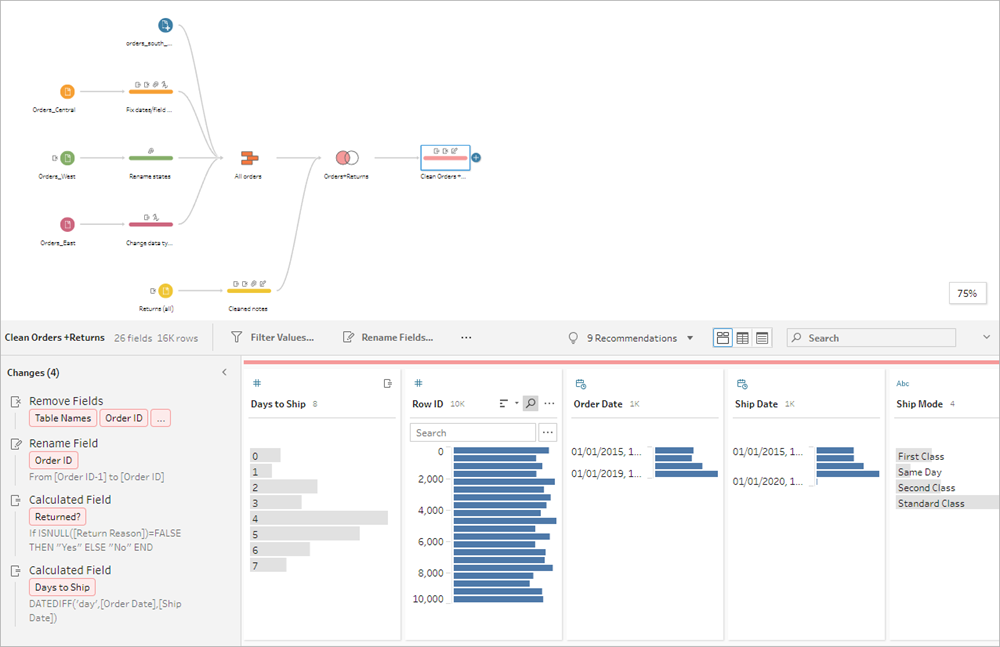Open the Row ID field more options menu
Screen dimensions: 1000x647
tap(549, 403)
